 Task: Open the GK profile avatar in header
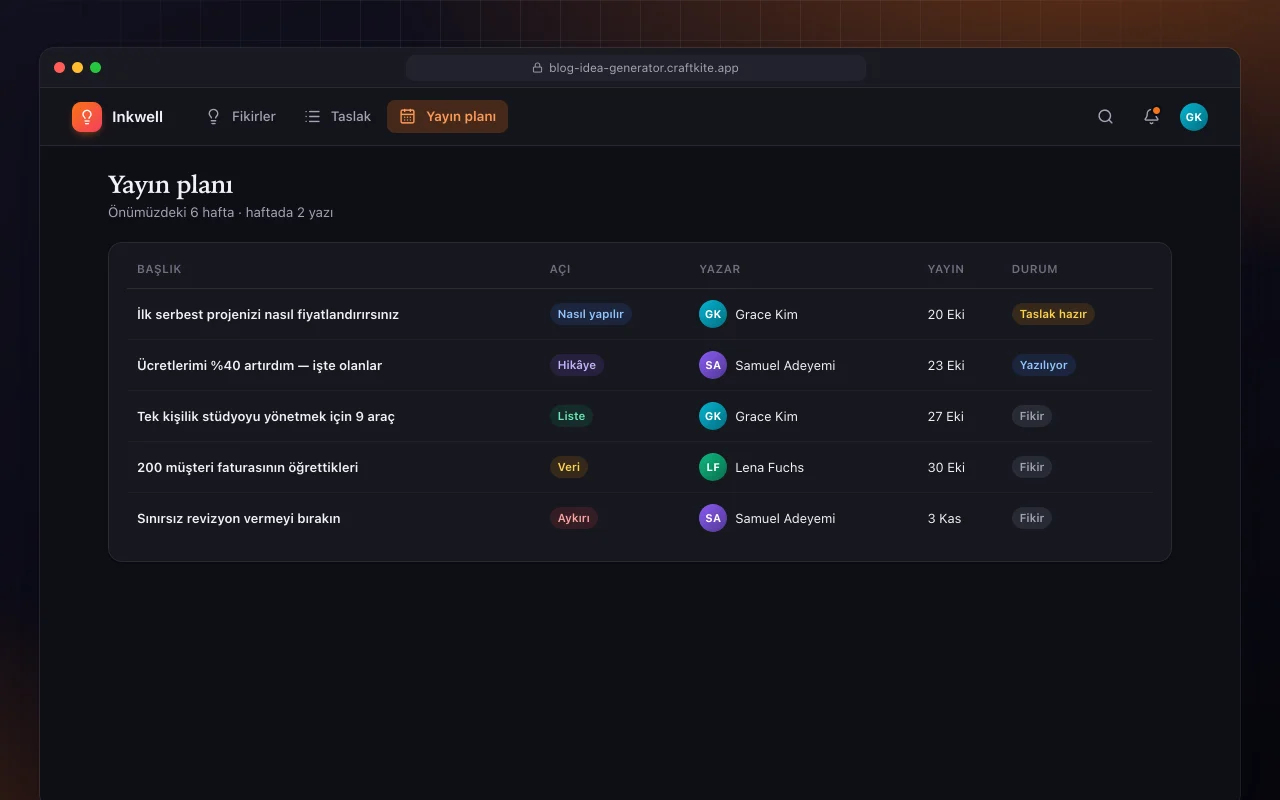pyautogui.click(x=1193, y=117)
